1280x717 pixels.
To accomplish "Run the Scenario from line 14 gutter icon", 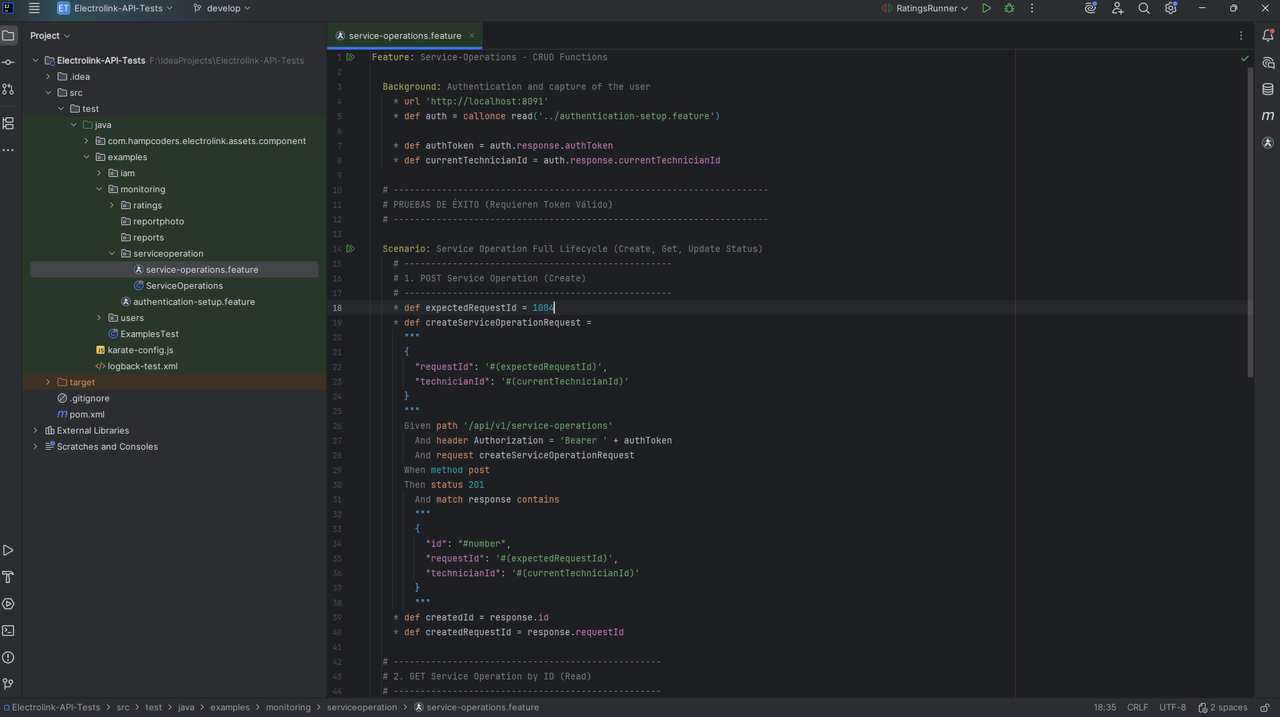I will pos(351,249).
